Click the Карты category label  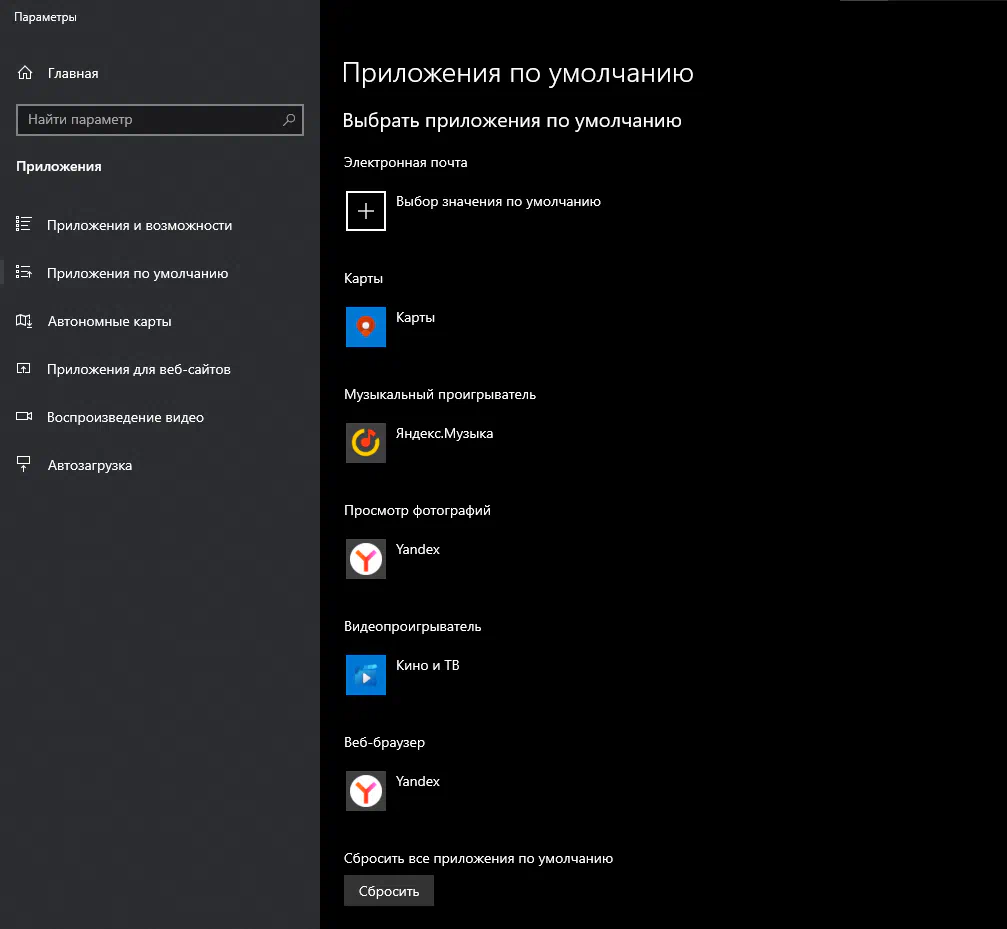[x=363, y=279]
